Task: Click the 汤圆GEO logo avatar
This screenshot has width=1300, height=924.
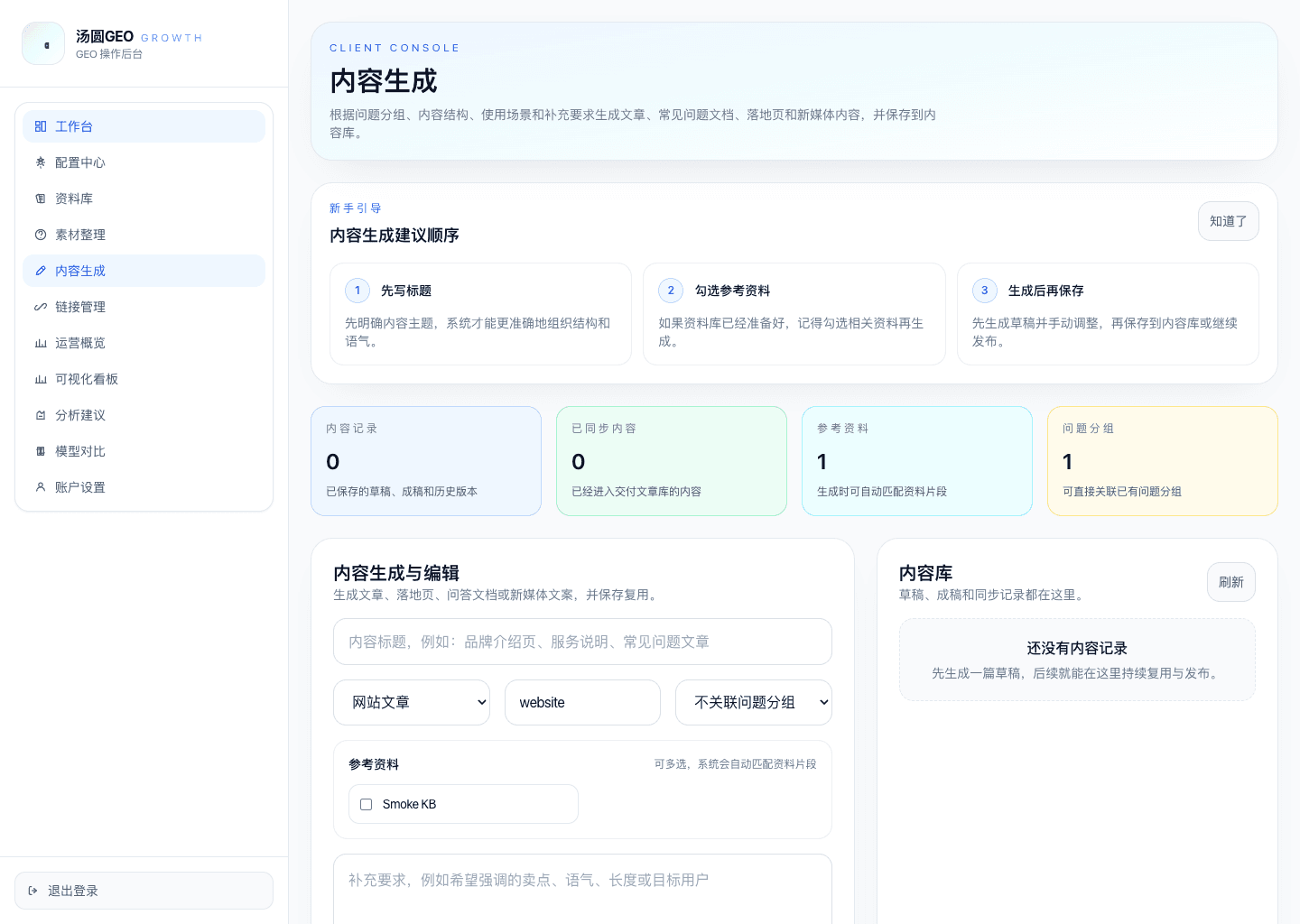Action: tap(43, 42)
